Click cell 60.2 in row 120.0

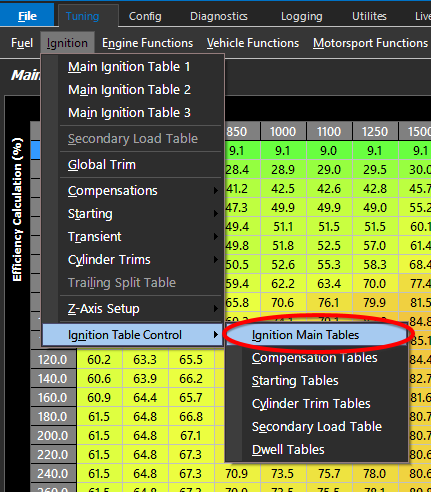99,360
